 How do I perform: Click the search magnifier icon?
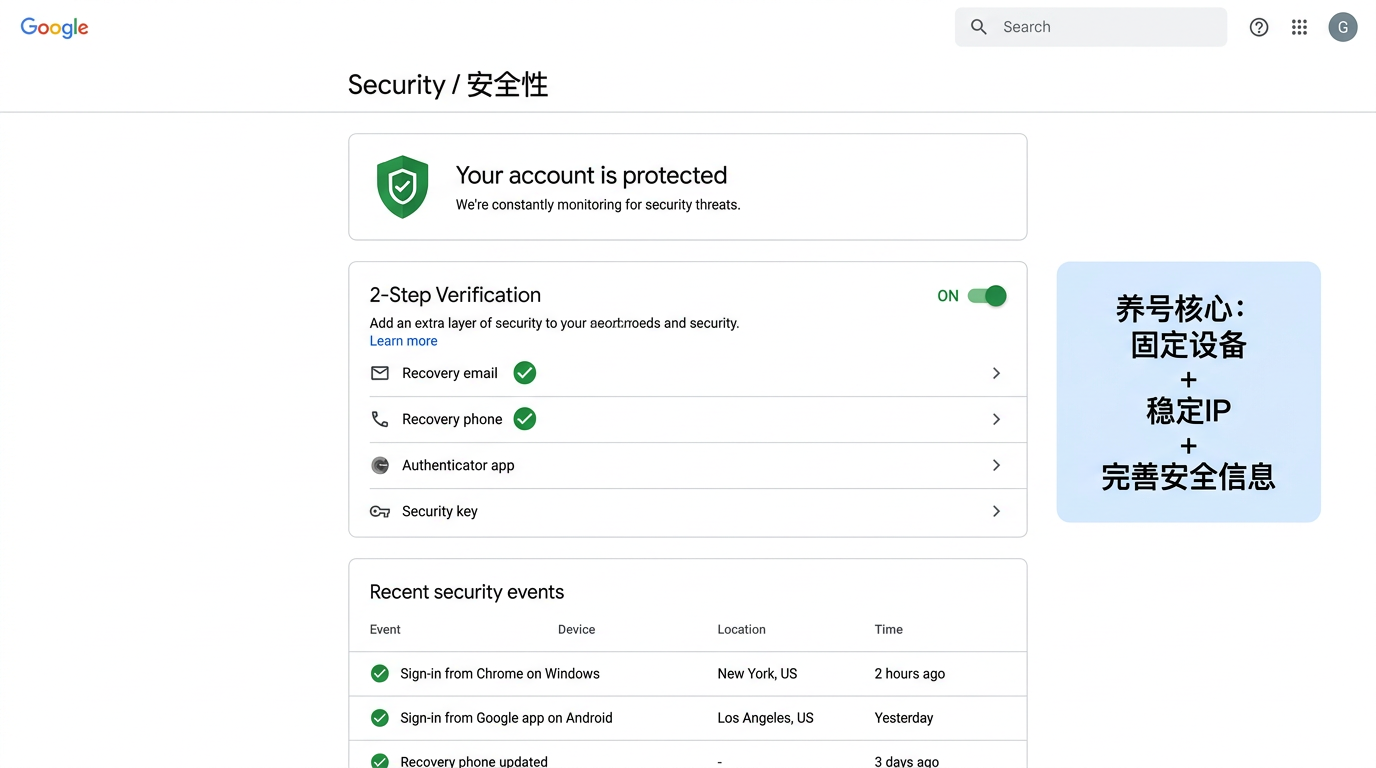click(x=978, y=27)
